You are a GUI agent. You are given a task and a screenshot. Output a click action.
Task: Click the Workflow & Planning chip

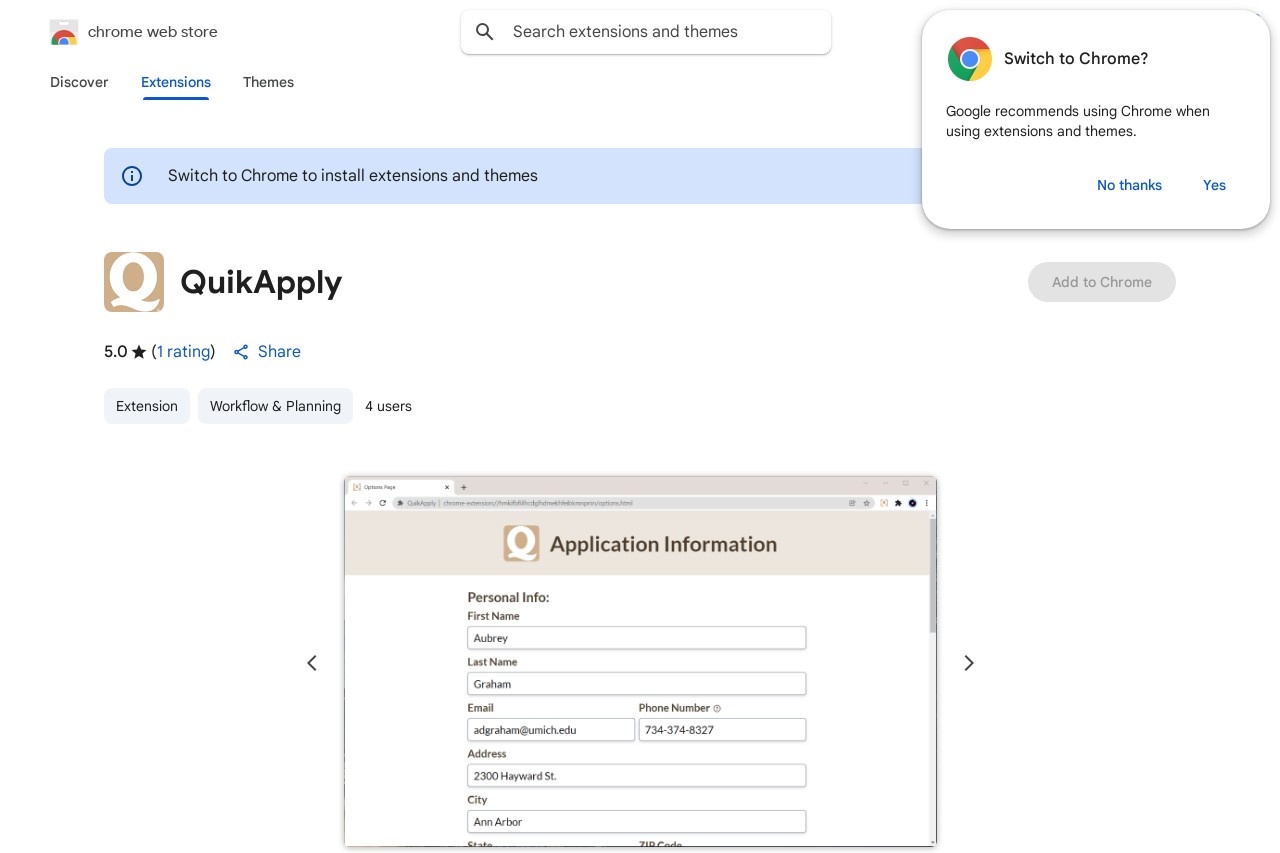coord(275,406)
